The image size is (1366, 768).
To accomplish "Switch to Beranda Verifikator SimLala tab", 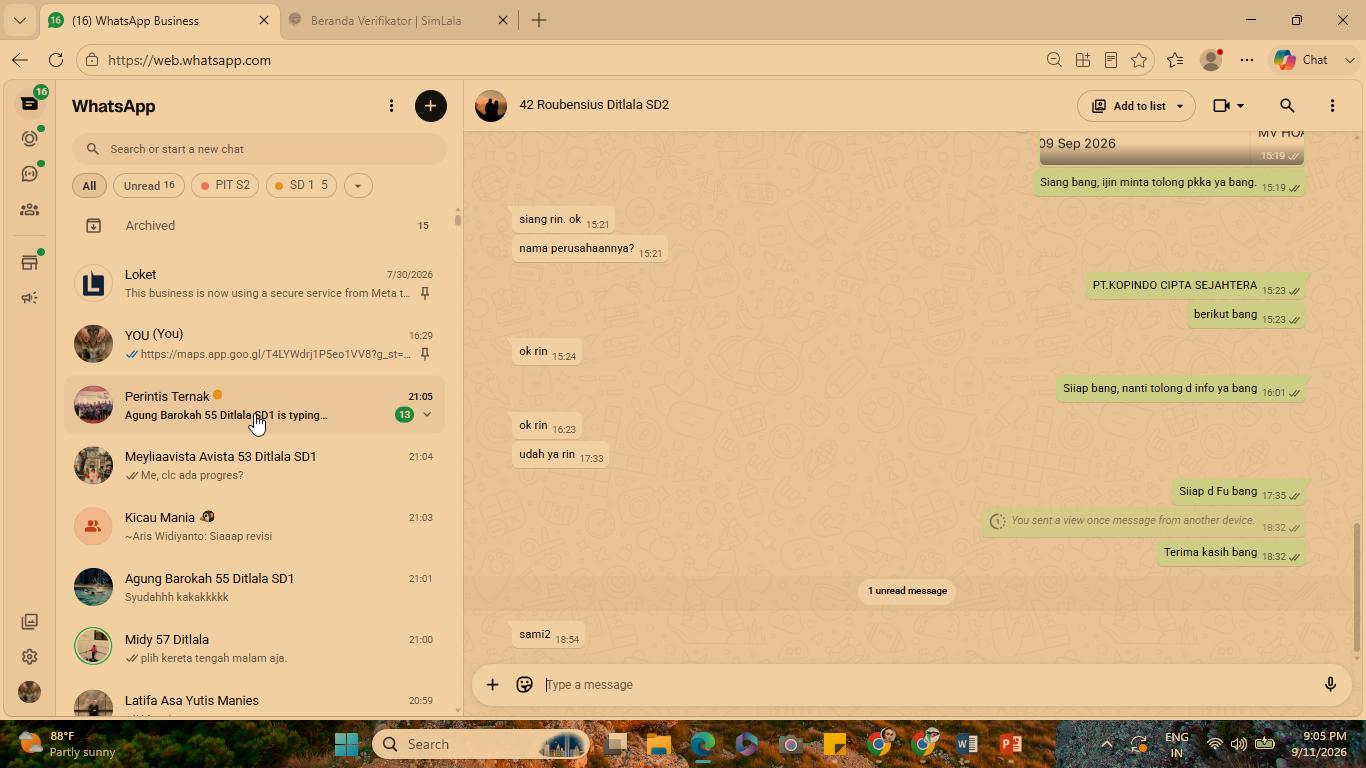I will 397,20.
